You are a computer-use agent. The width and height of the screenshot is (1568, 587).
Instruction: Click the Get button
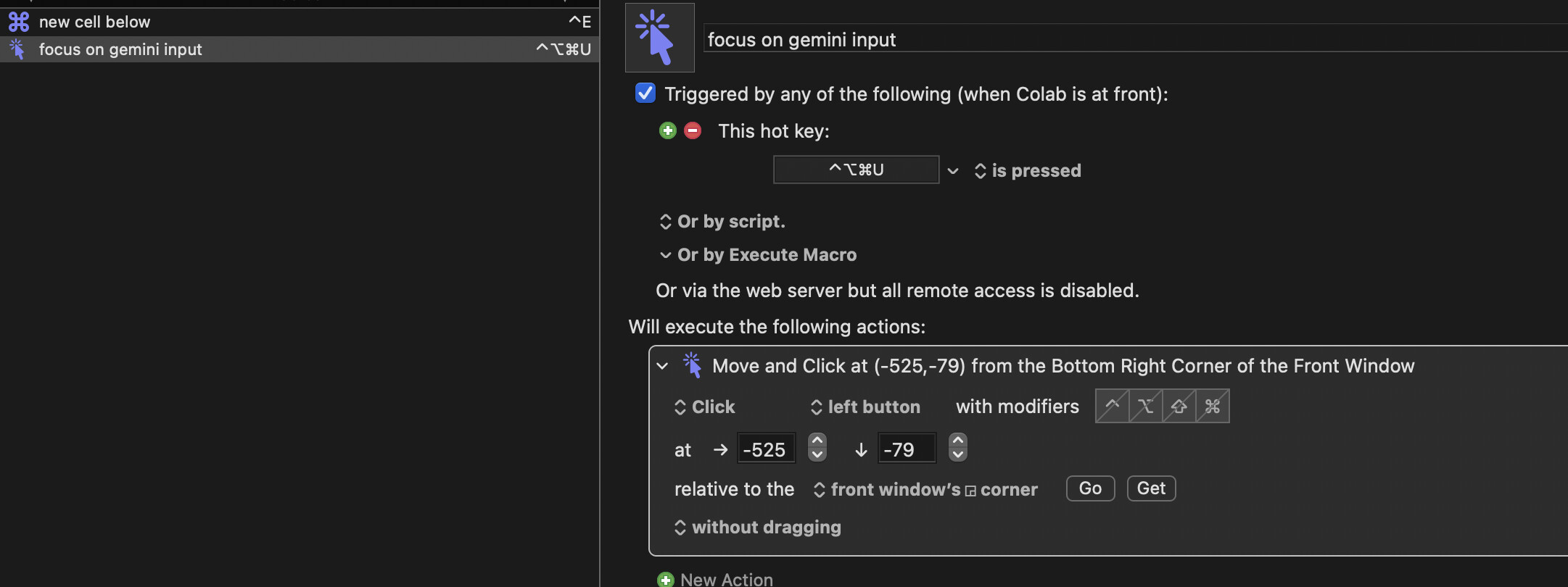coord(1151,488)
